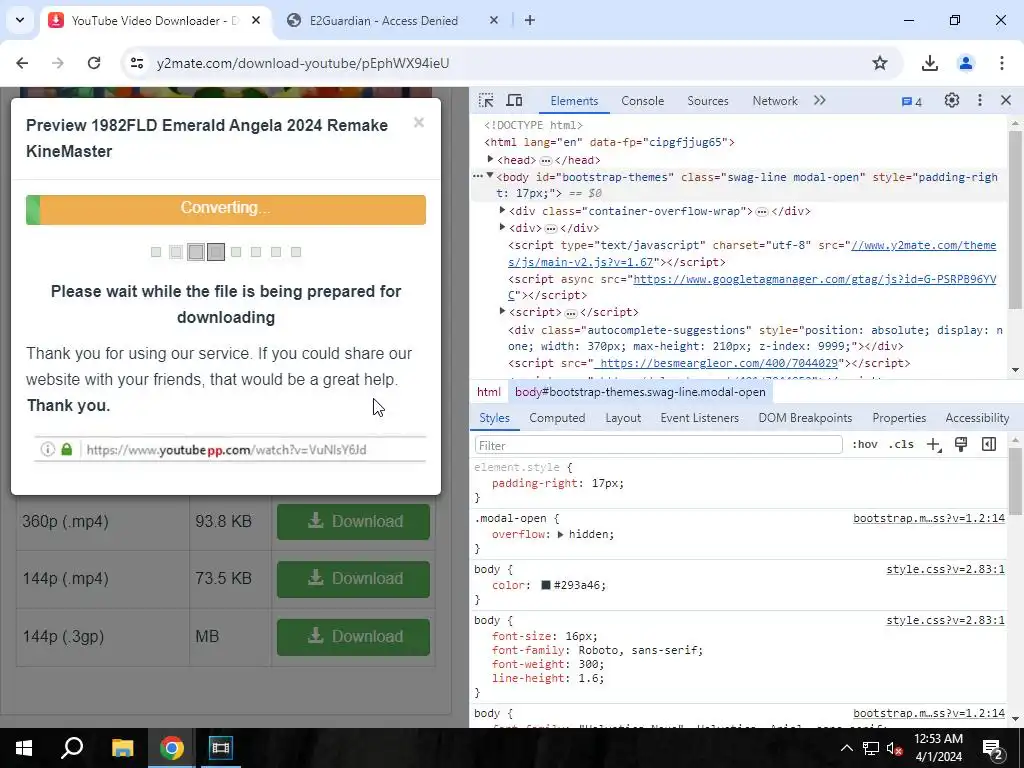
Task: Select the Styles sub-tab
Action: coord(494,418)
